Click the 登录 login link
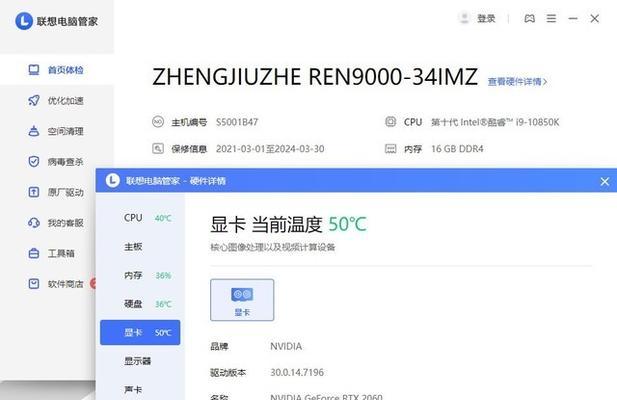Screen dimensions: 617x400 click(486, 18)
